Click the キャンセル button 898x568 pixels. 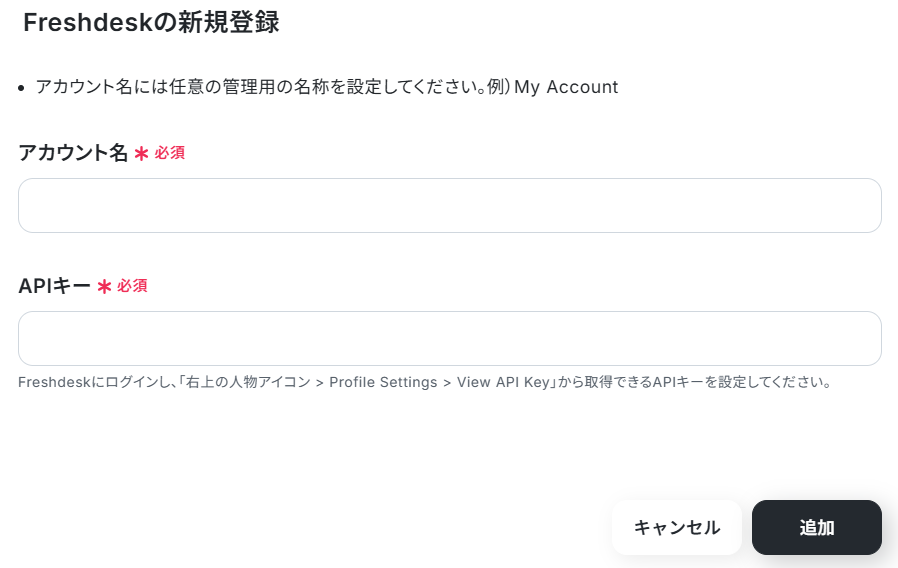point(676,527)
